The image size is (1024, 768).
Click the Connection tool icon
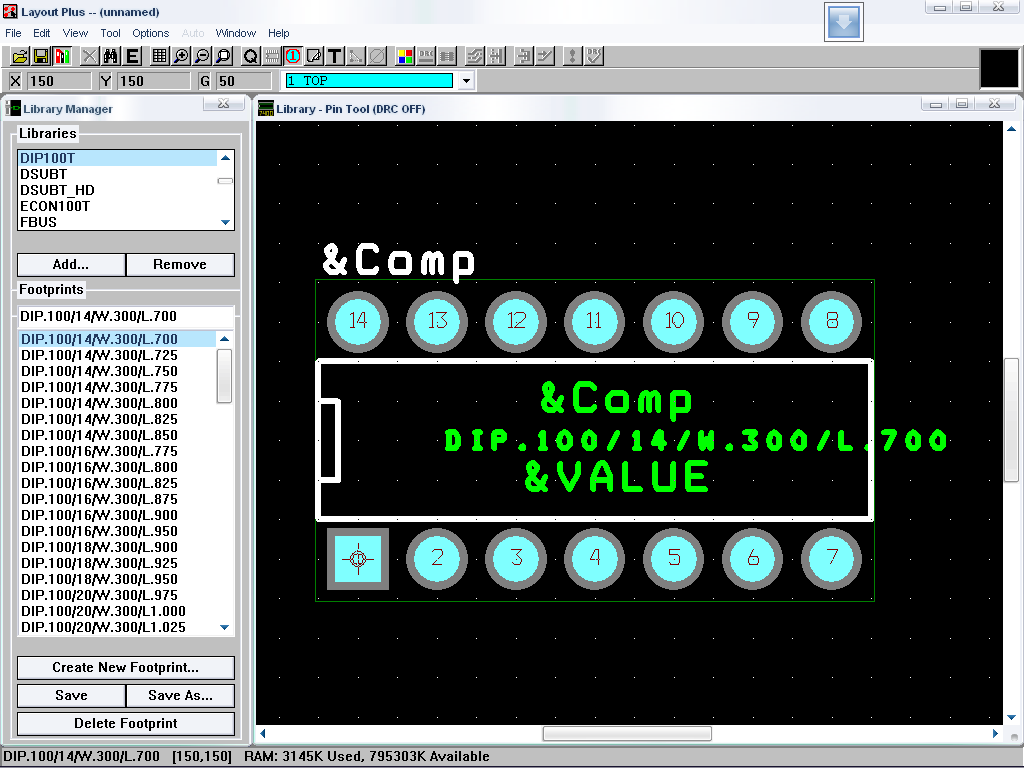coord(356,56)
